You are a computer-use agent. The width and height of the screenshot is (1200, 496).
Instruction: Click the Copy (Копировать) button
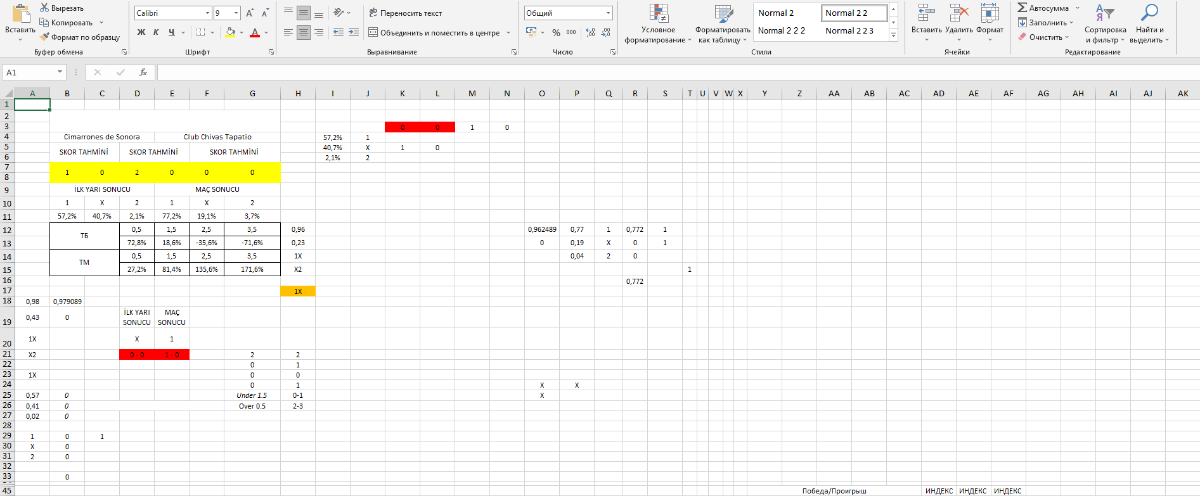[66, 22]
